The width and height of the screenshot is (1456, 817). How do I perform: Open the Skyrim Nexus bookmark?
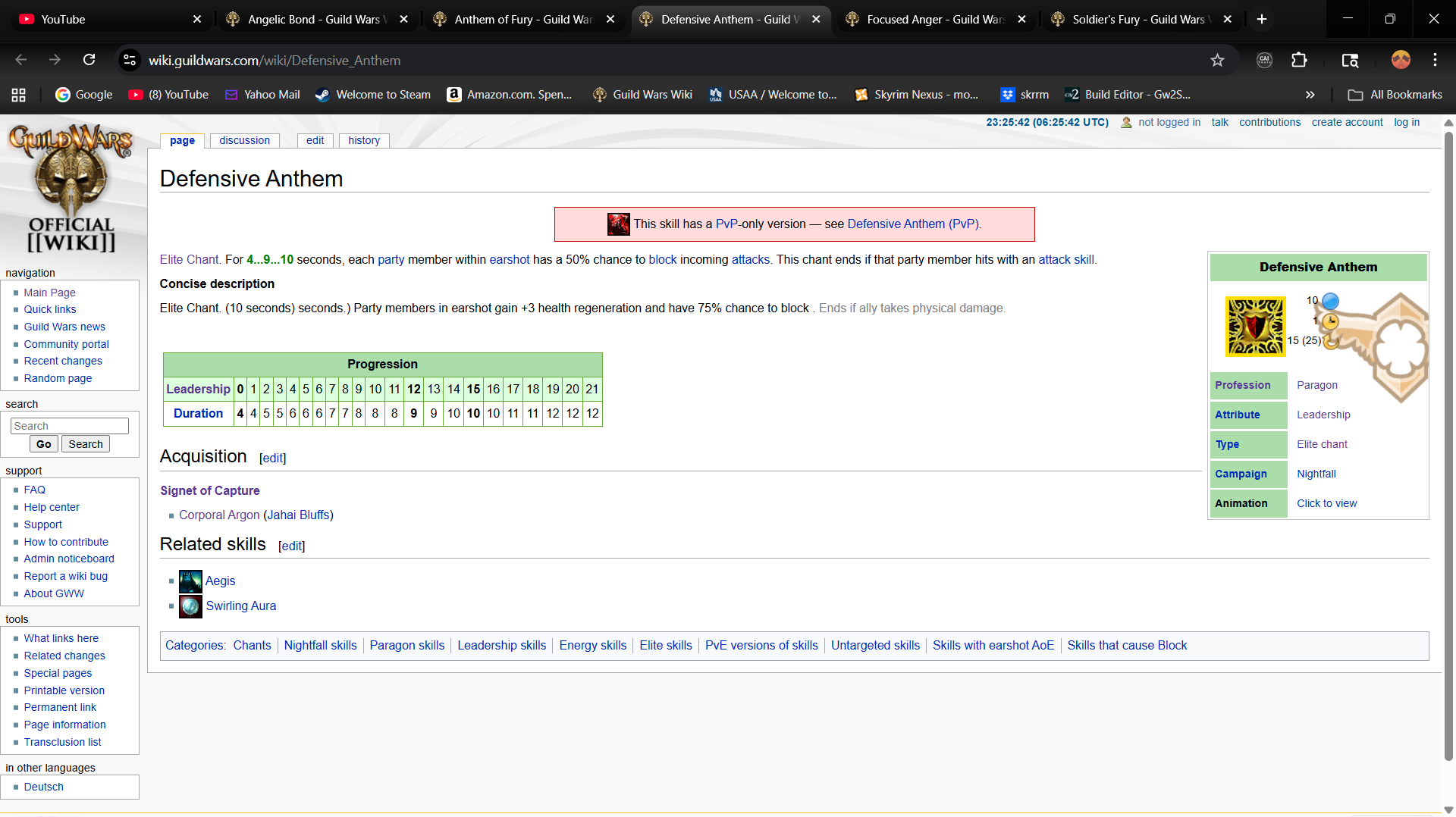(x=916, y=95)
